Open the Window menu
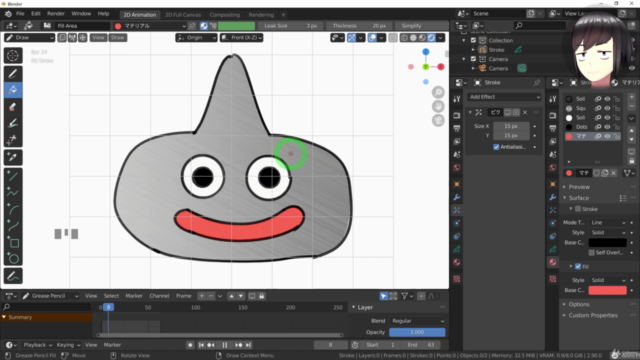Image resolution: width=640 pixels, height=360 pixels. (x=81, y=13)
